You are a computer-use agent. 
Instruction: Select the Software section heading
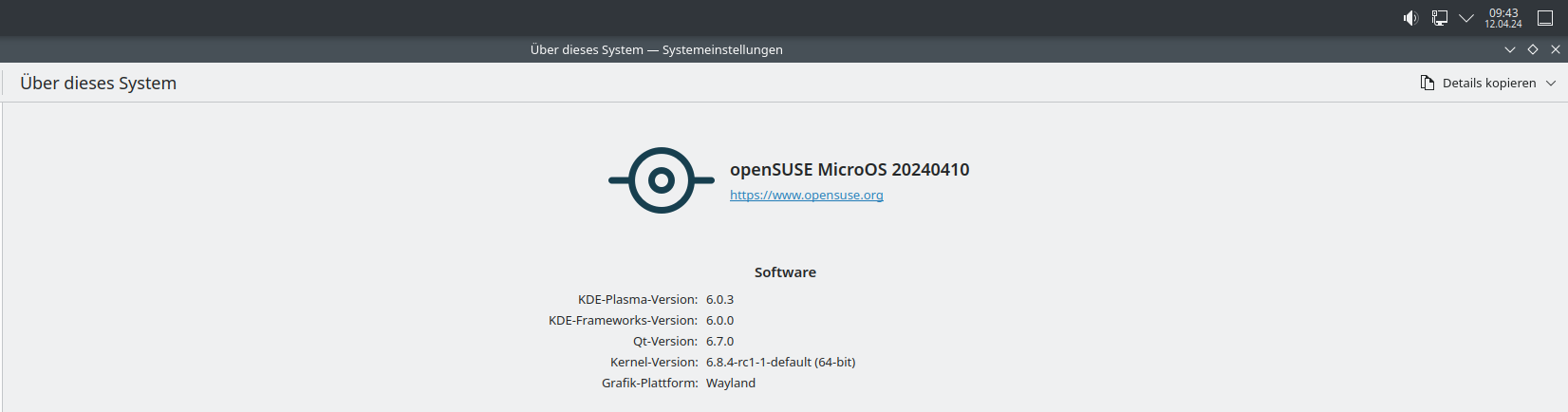click(x=785, y=272)
